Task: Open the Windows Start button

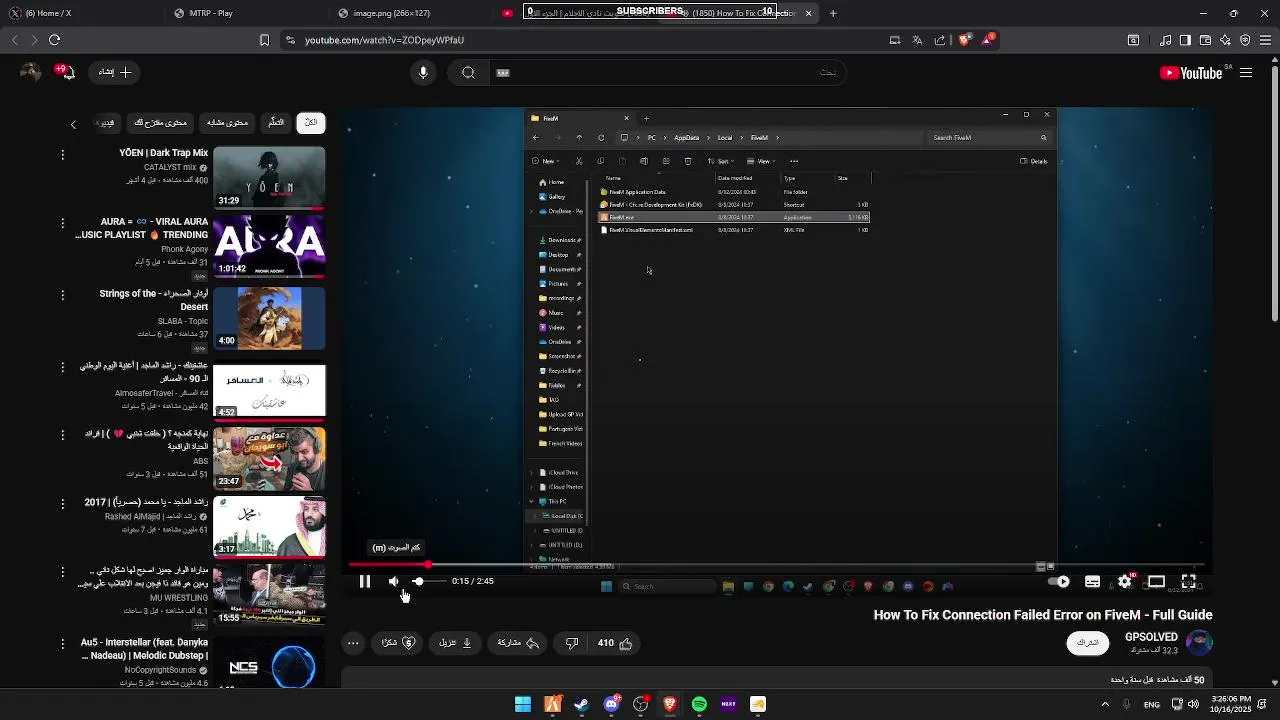Action: pyautogui.click(x=523, y=704)
